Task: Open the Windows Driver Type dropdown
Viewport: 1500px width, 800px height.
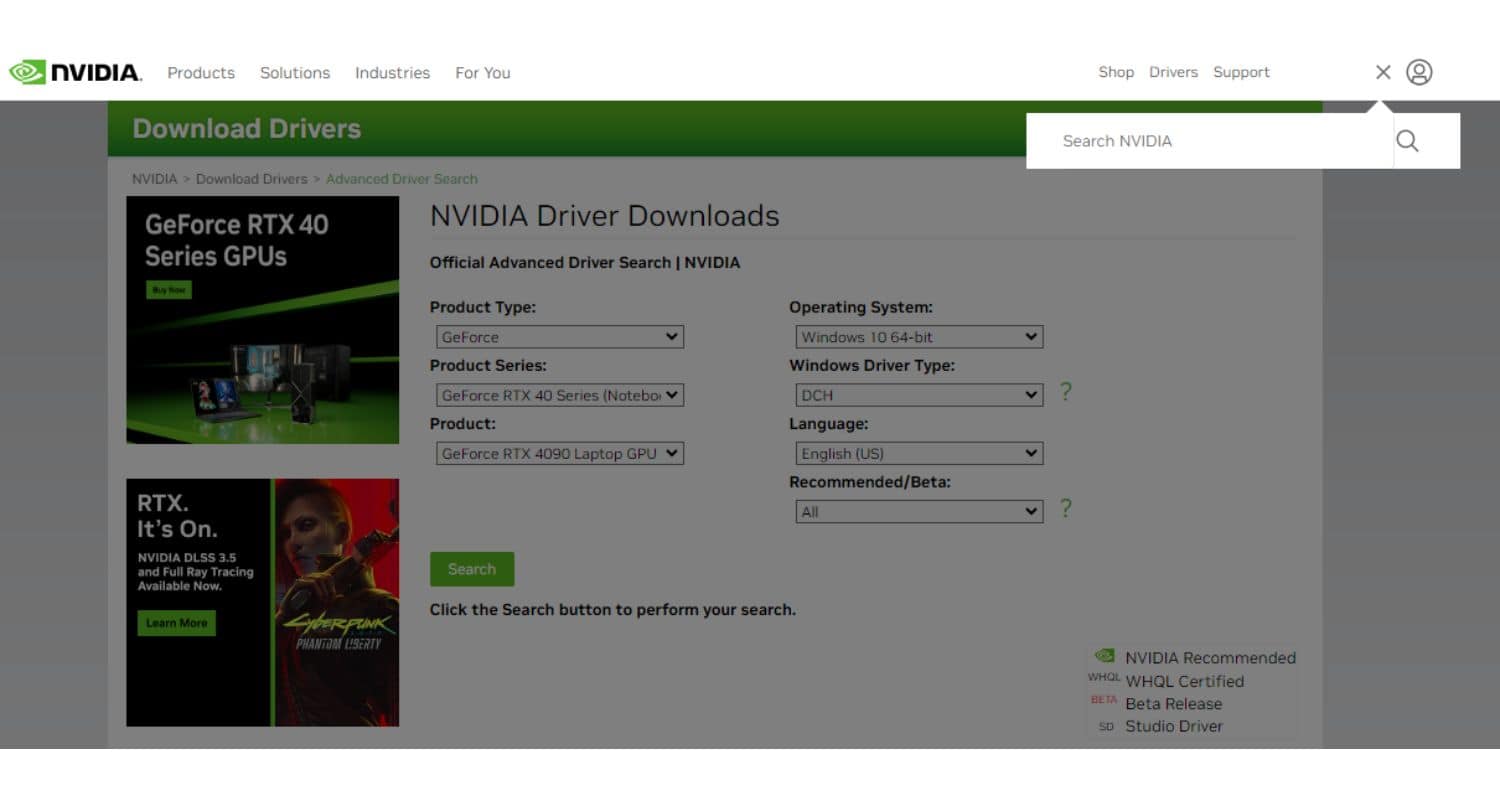Action: [919, 395]
